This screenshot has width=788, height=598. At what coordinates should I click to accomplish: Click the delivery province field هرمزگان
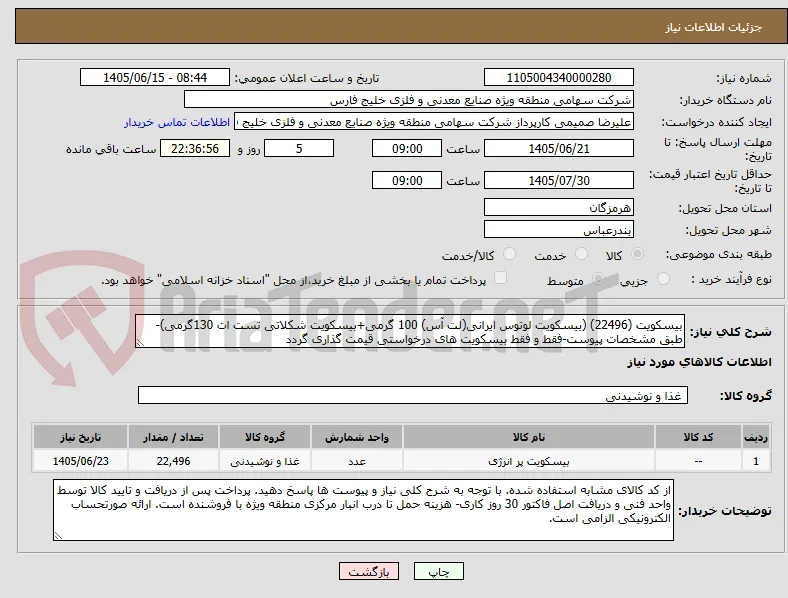559,207
